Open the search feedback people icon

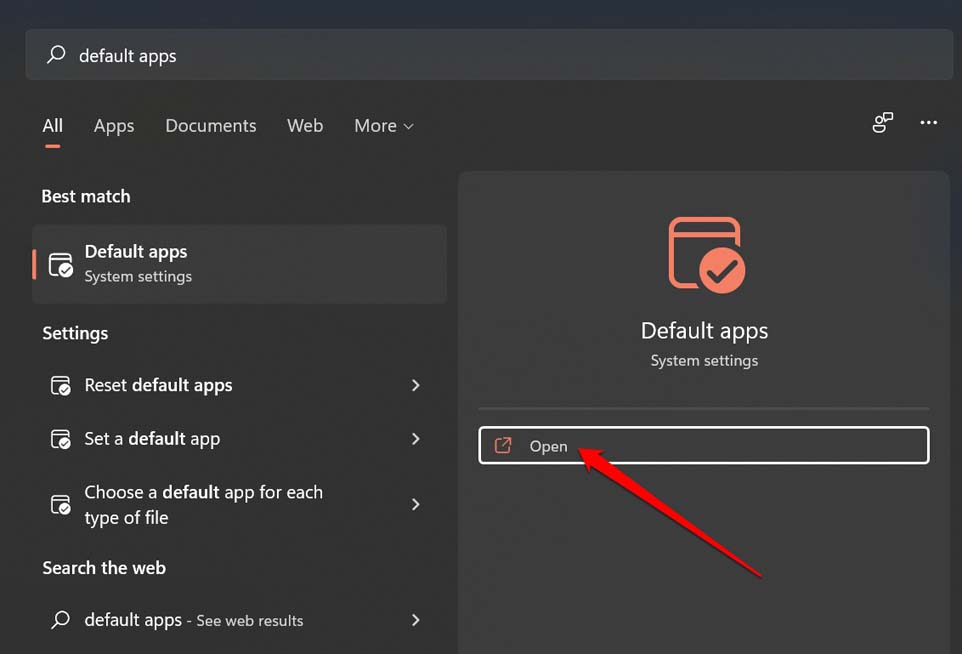(x=882, y=122)
